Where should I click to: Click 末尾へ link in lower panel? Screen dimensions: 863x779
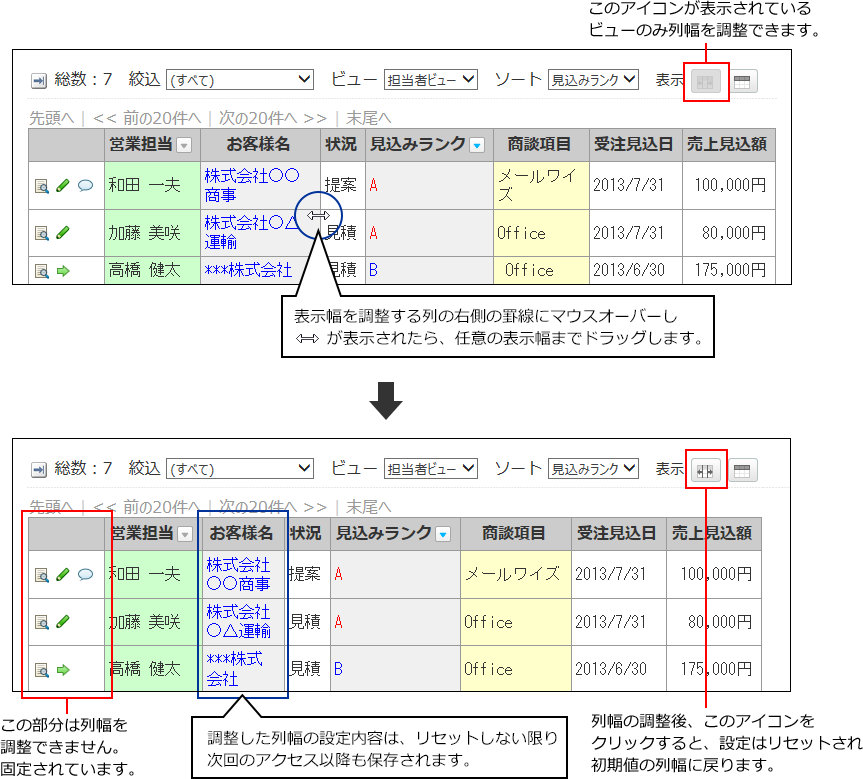click(x=368, y=506)
